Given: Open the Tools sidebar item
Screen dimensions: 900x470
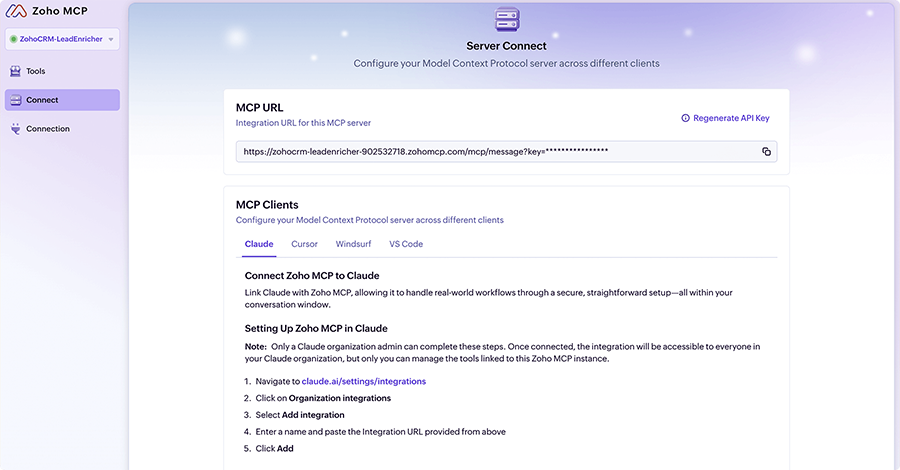Looking at the screenshot, I should (x=62, y=71).
